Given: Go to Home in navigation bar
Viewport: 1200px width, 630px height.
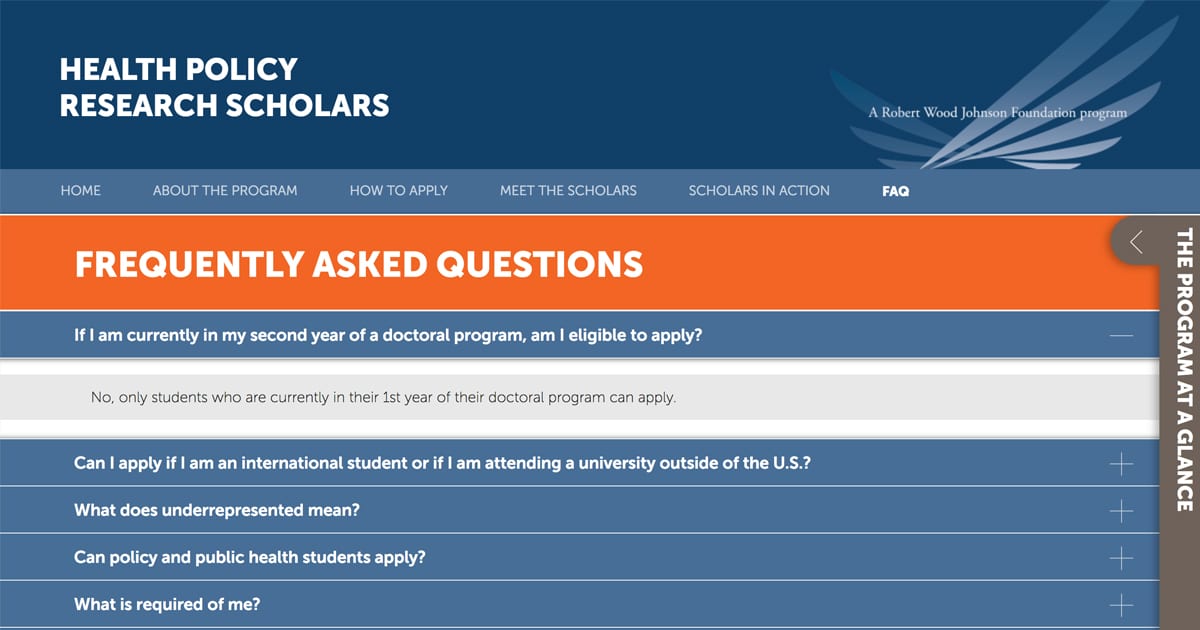Looking at the screenshot, I should point(81,190).
